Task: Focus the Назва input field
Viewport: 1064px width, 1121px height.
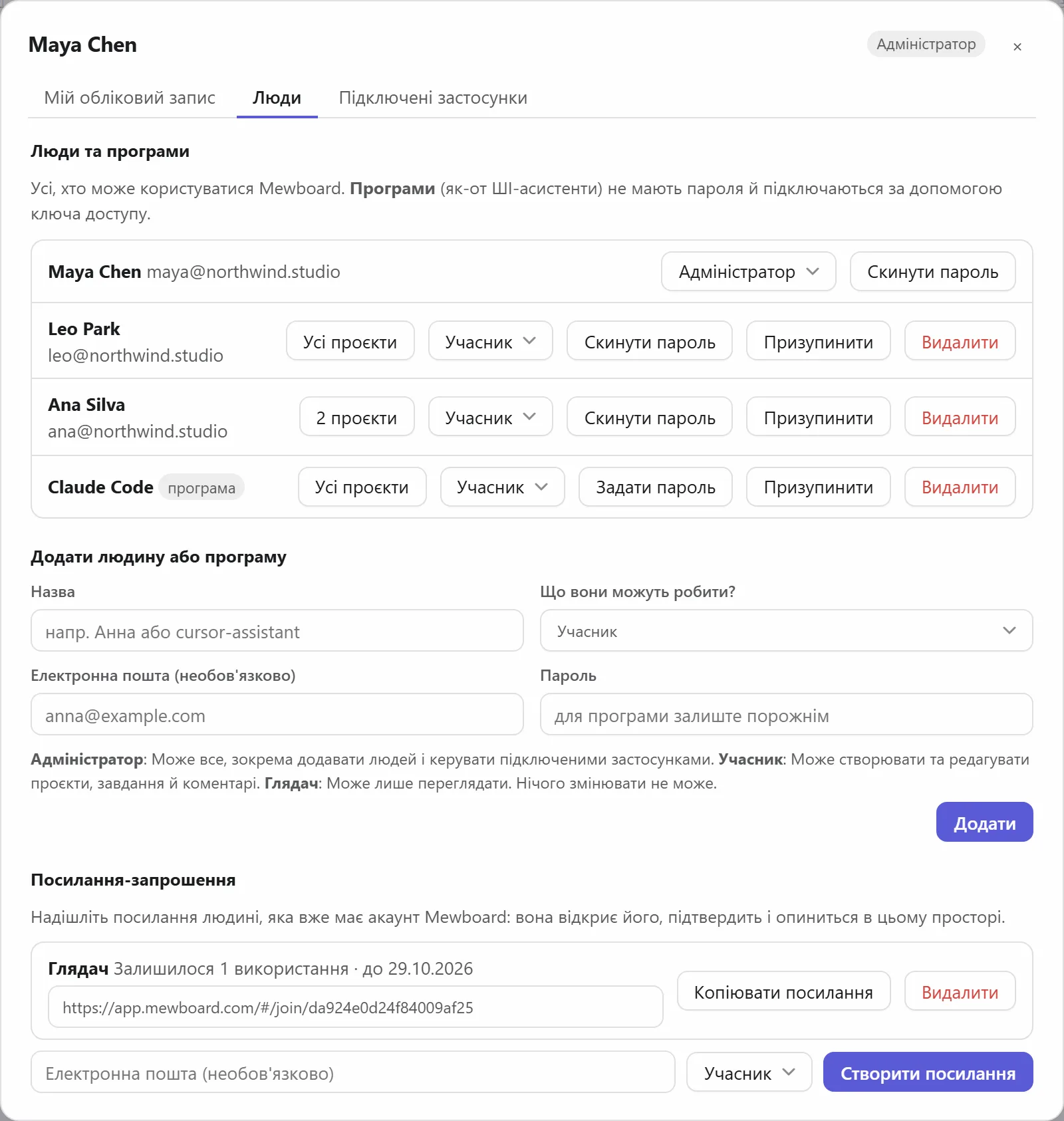Action: coord(277,630)
